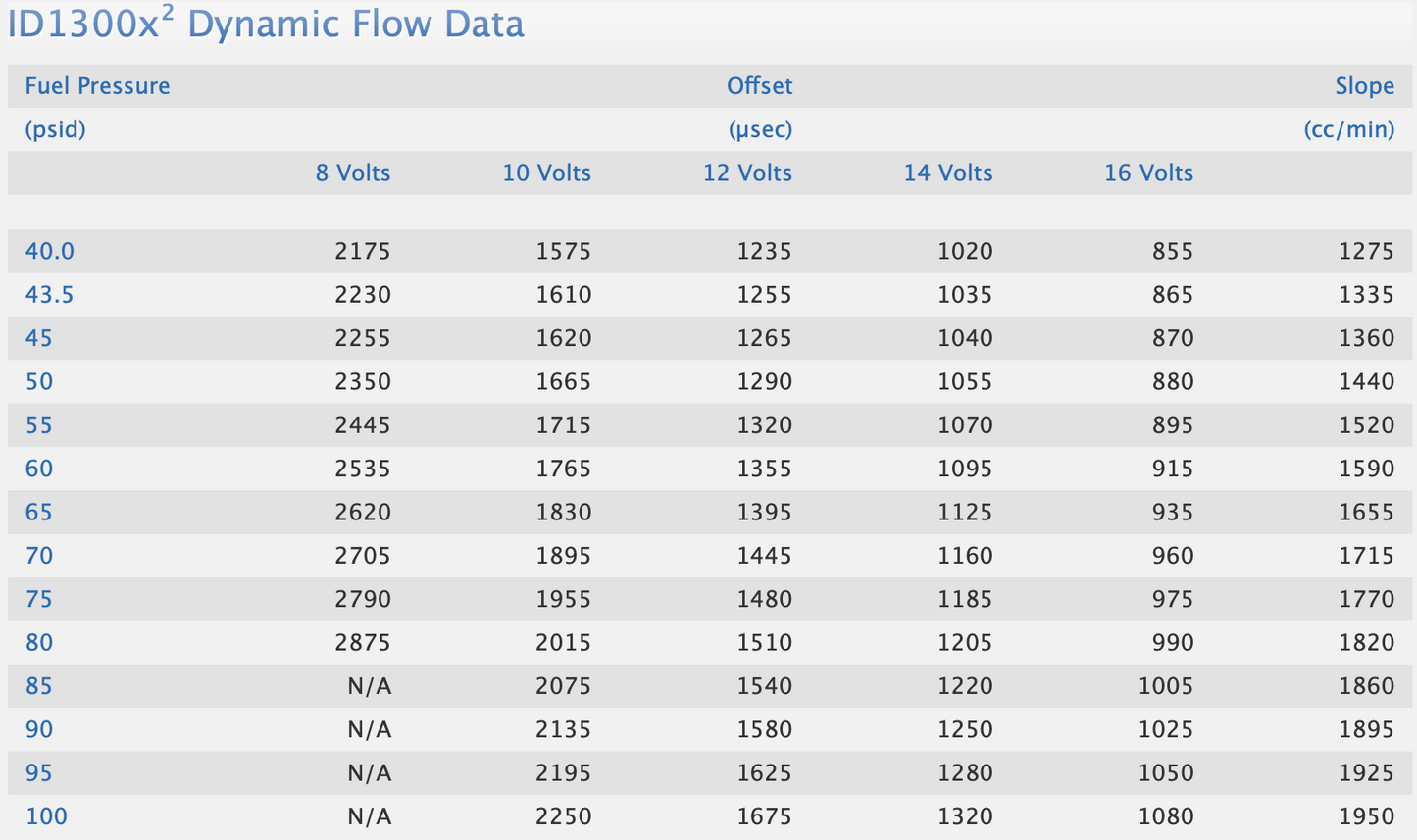Select the 8 Volts column header

click(x=353, y=173)
